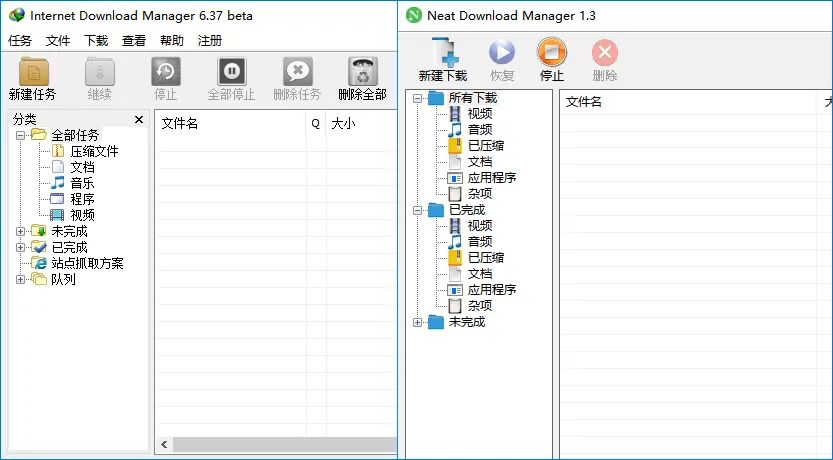This screenshot has width=833, height=460.
Task: Select 应用程序 under 已完成 in Neat
Action: 492,289
